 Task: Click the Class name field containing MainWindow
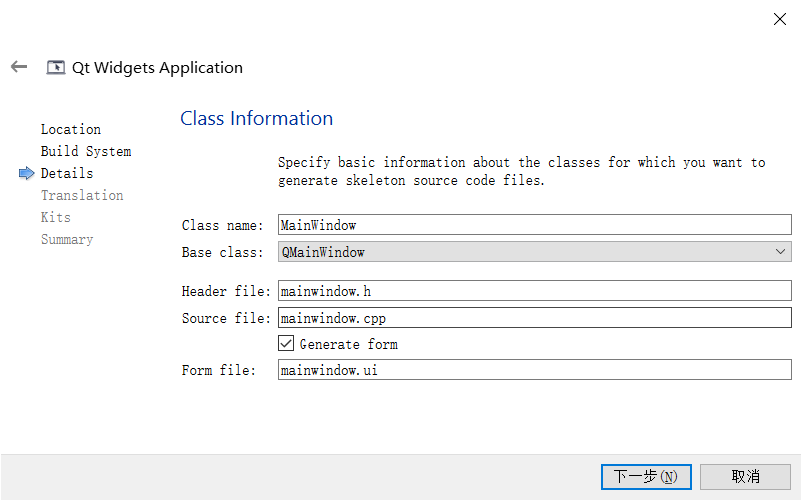(534, 225)
